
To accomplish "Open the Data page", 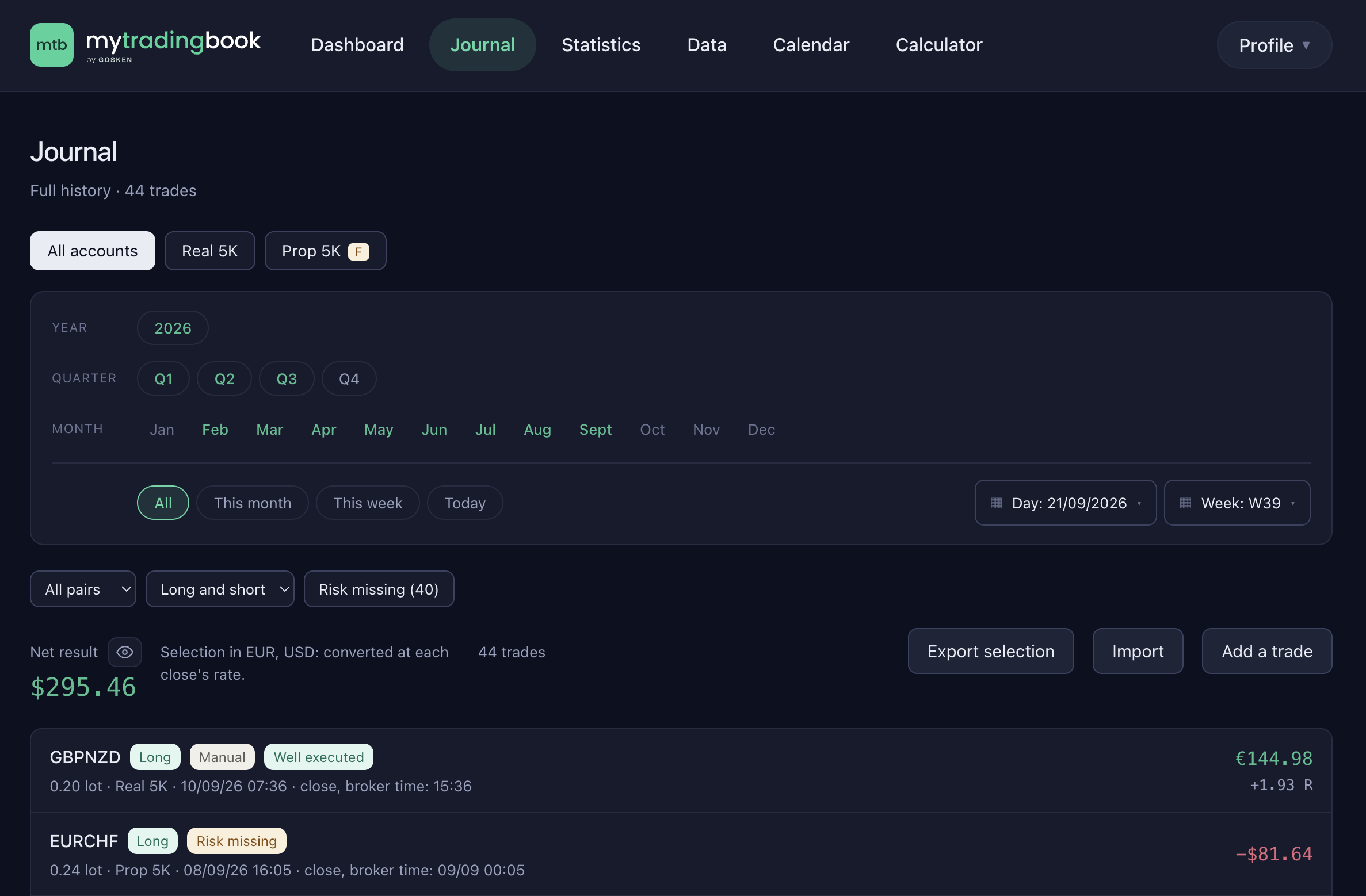I will pyautogui.click(x=707, y=45).
